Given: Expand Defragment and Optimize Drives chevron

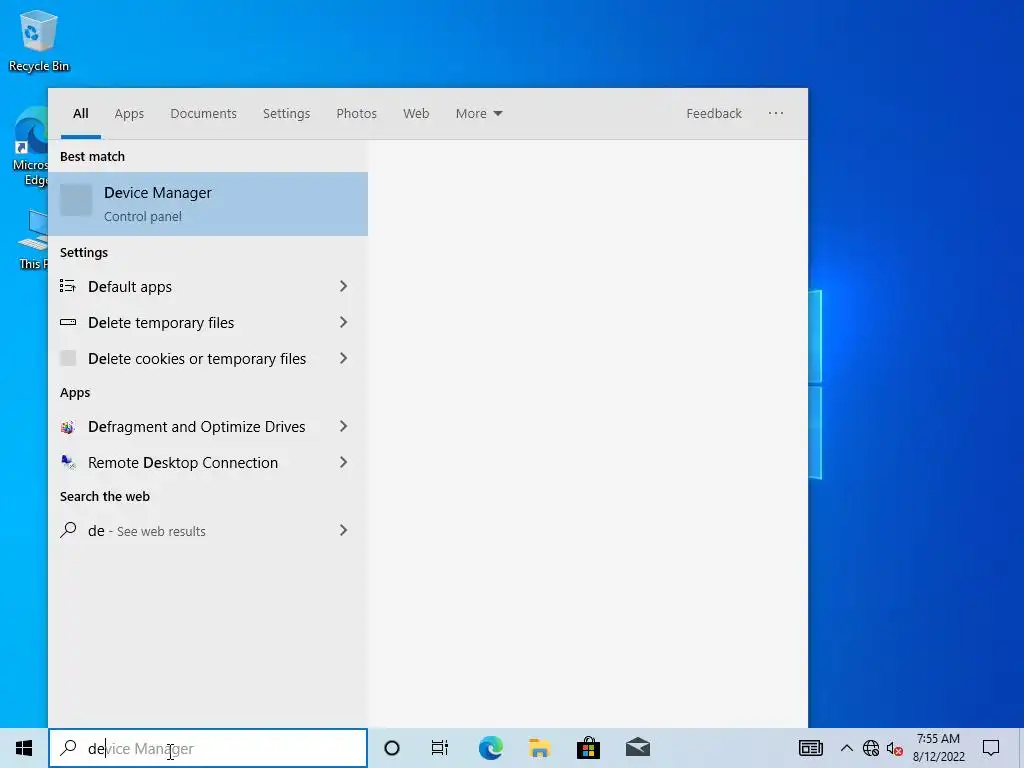Looking at the screenshot, I should pyautogui.click(x=344, y=426).
